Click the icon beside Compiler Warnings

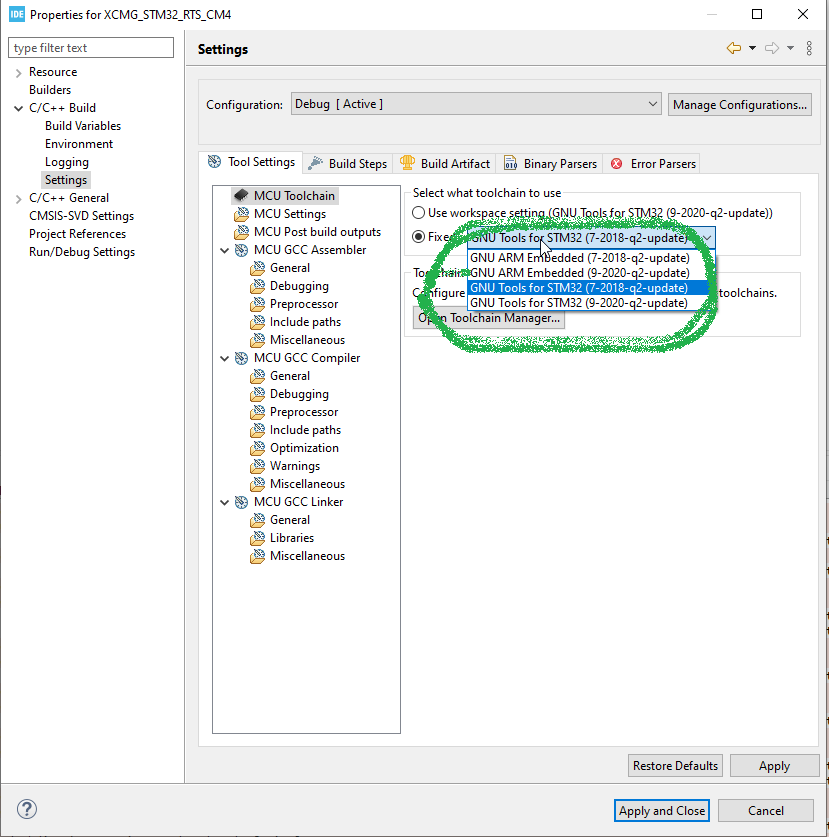(257, 466)
